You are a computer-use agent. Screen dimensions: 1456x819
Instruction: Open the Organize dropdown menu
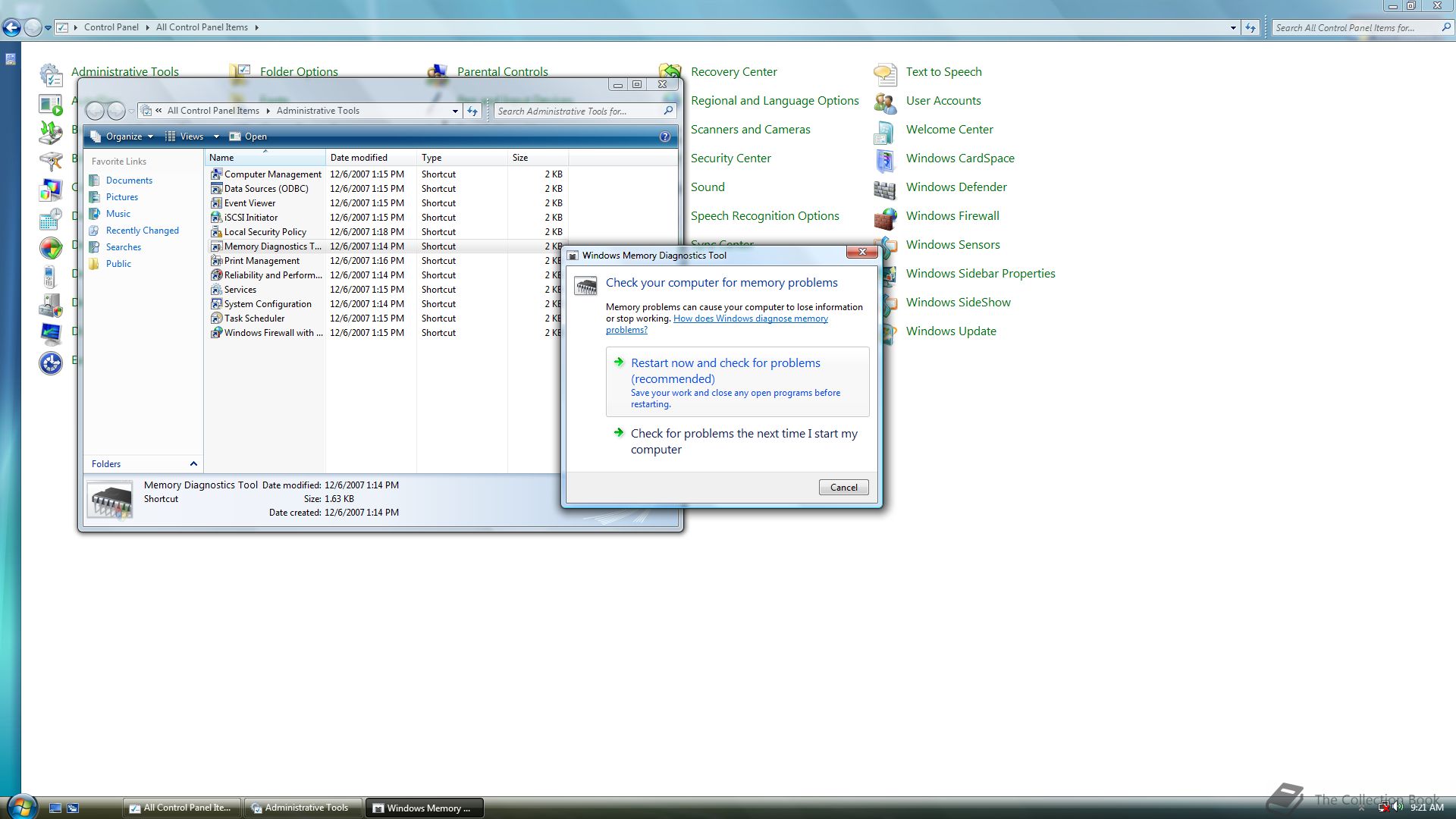pos(121,136)
